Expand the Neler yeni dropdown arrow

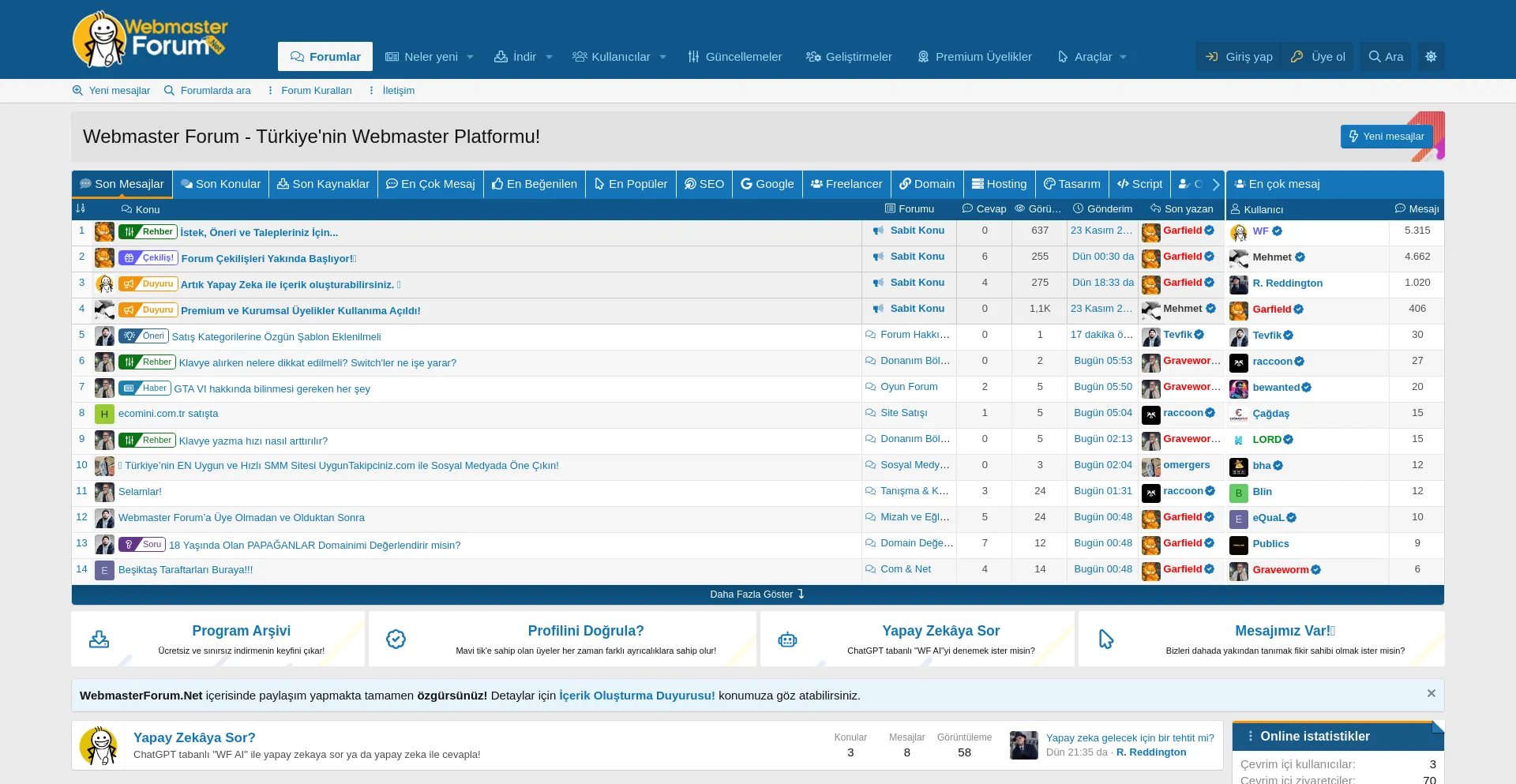pos(471,57)
